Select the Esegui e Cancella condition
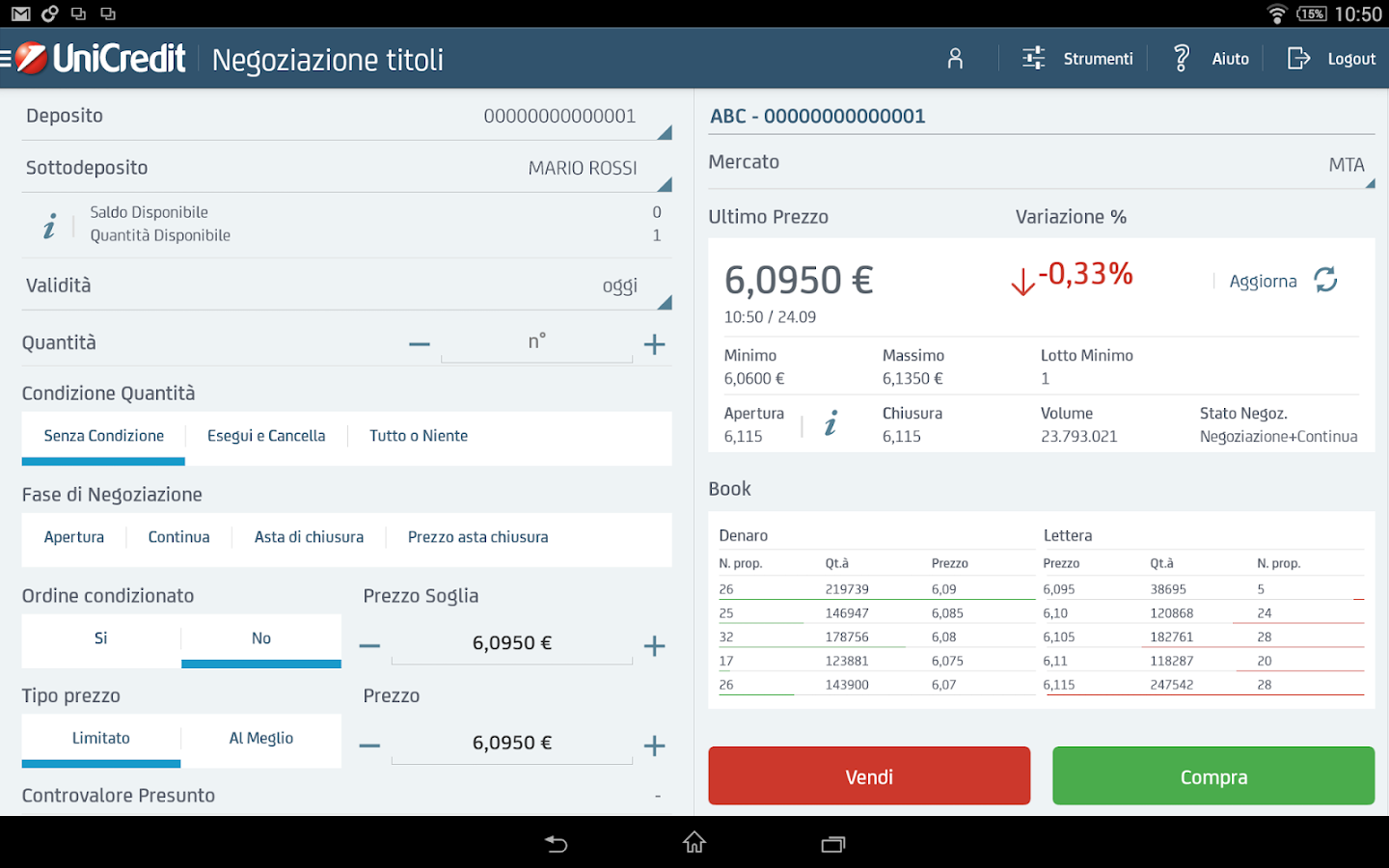The height and width of the screenshot is (868, 1389). (266, 435)
